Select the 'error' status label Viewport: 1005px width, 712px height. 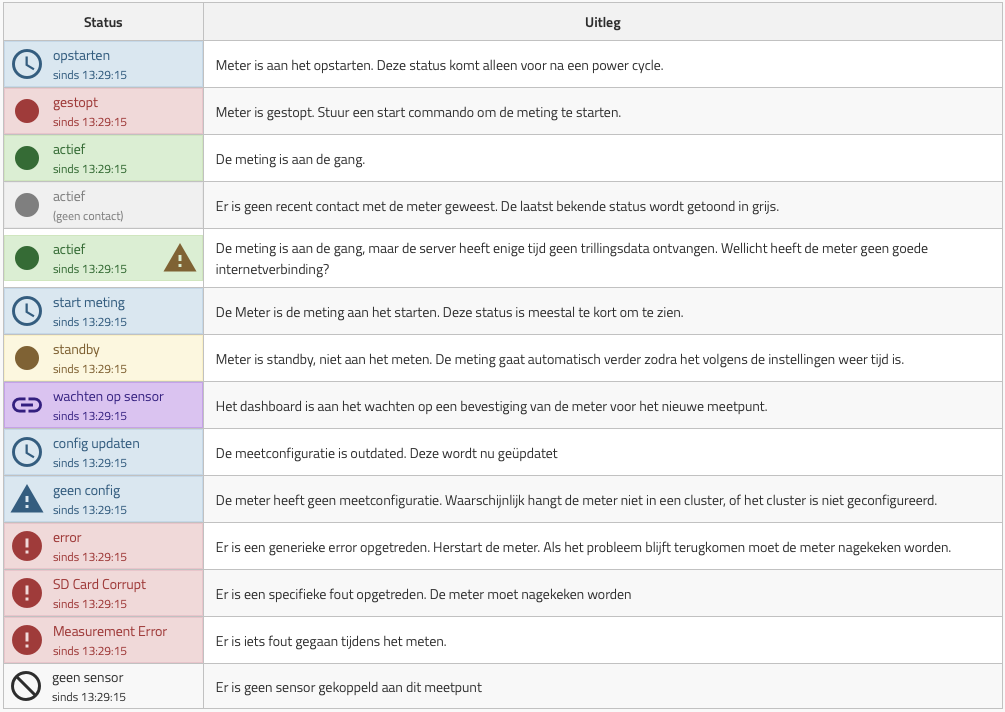[67, 538]
